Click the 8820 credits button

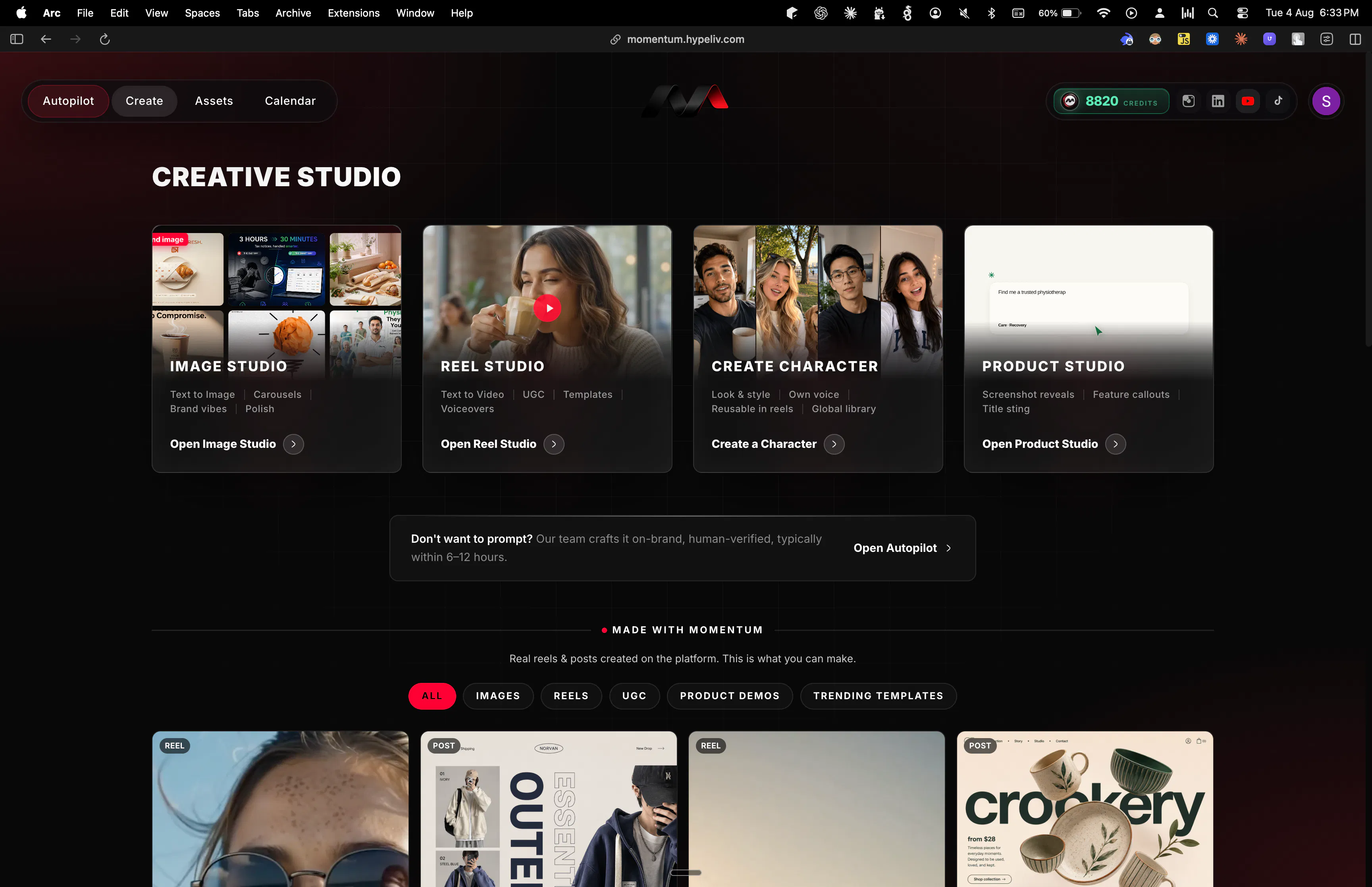click(x=1111, y=101)
